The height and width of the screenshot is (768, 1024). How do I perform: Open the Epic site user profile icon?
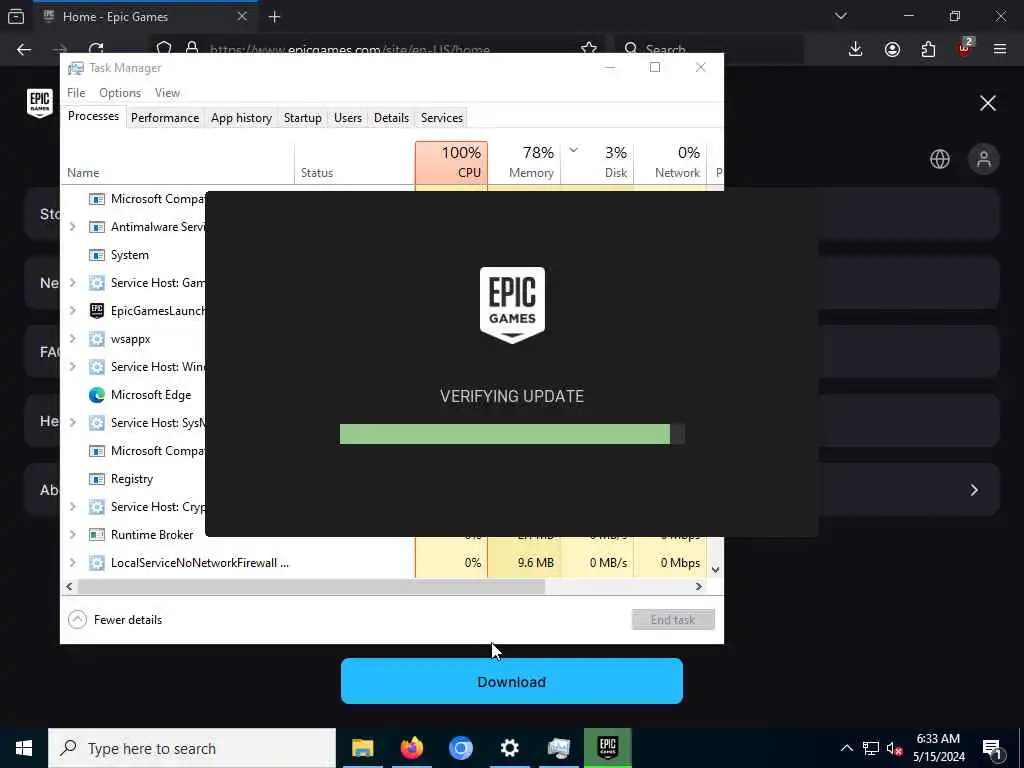(x=984, y=159)
